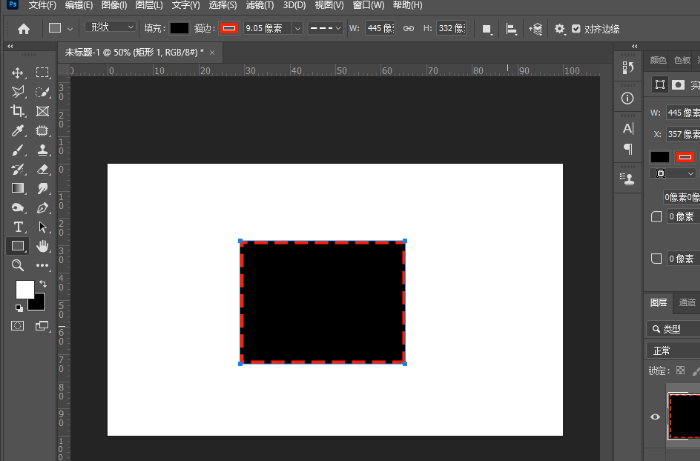Select the Crop tool

18,111
